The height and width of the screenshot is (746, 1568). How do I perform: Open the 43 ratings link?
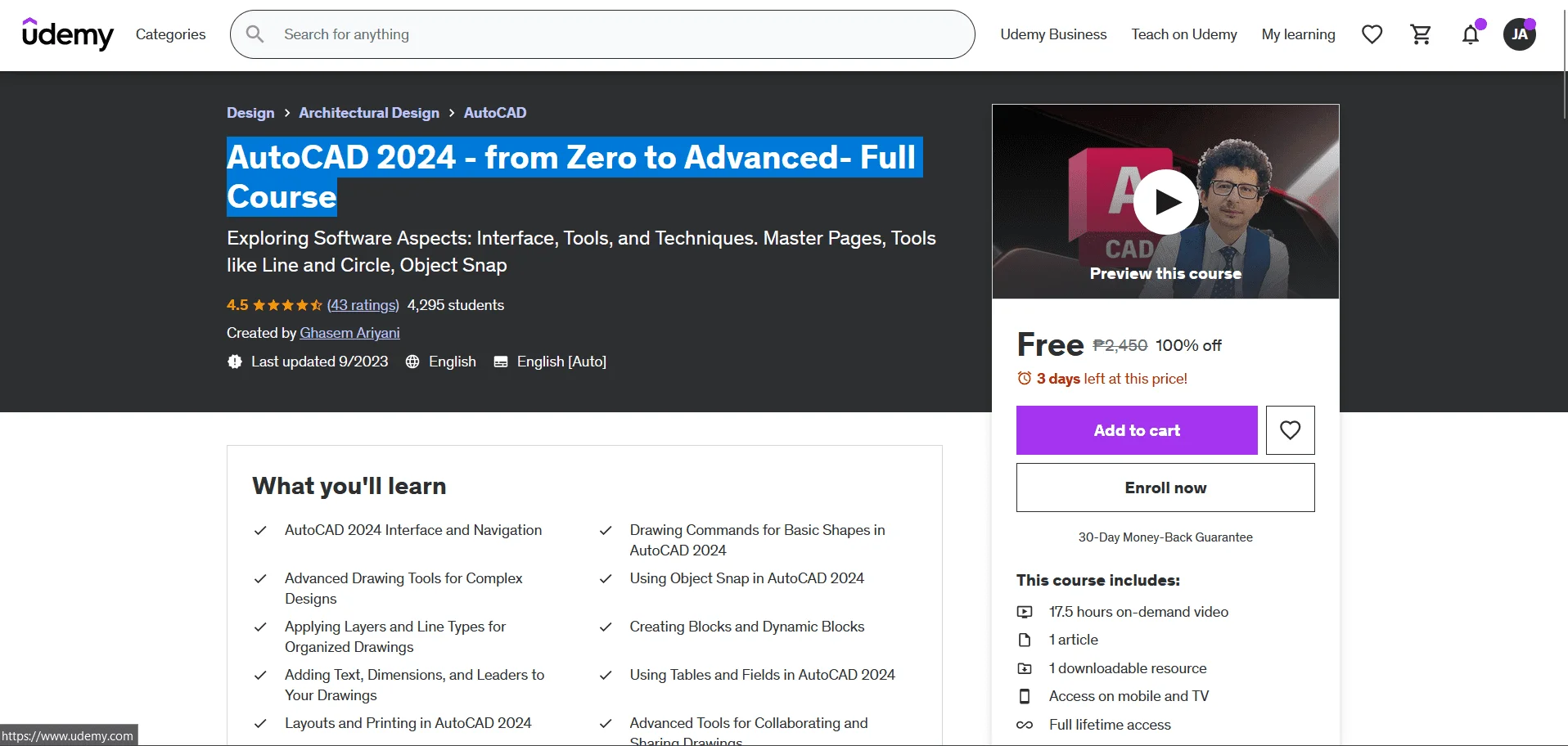[x=363, y=305]
